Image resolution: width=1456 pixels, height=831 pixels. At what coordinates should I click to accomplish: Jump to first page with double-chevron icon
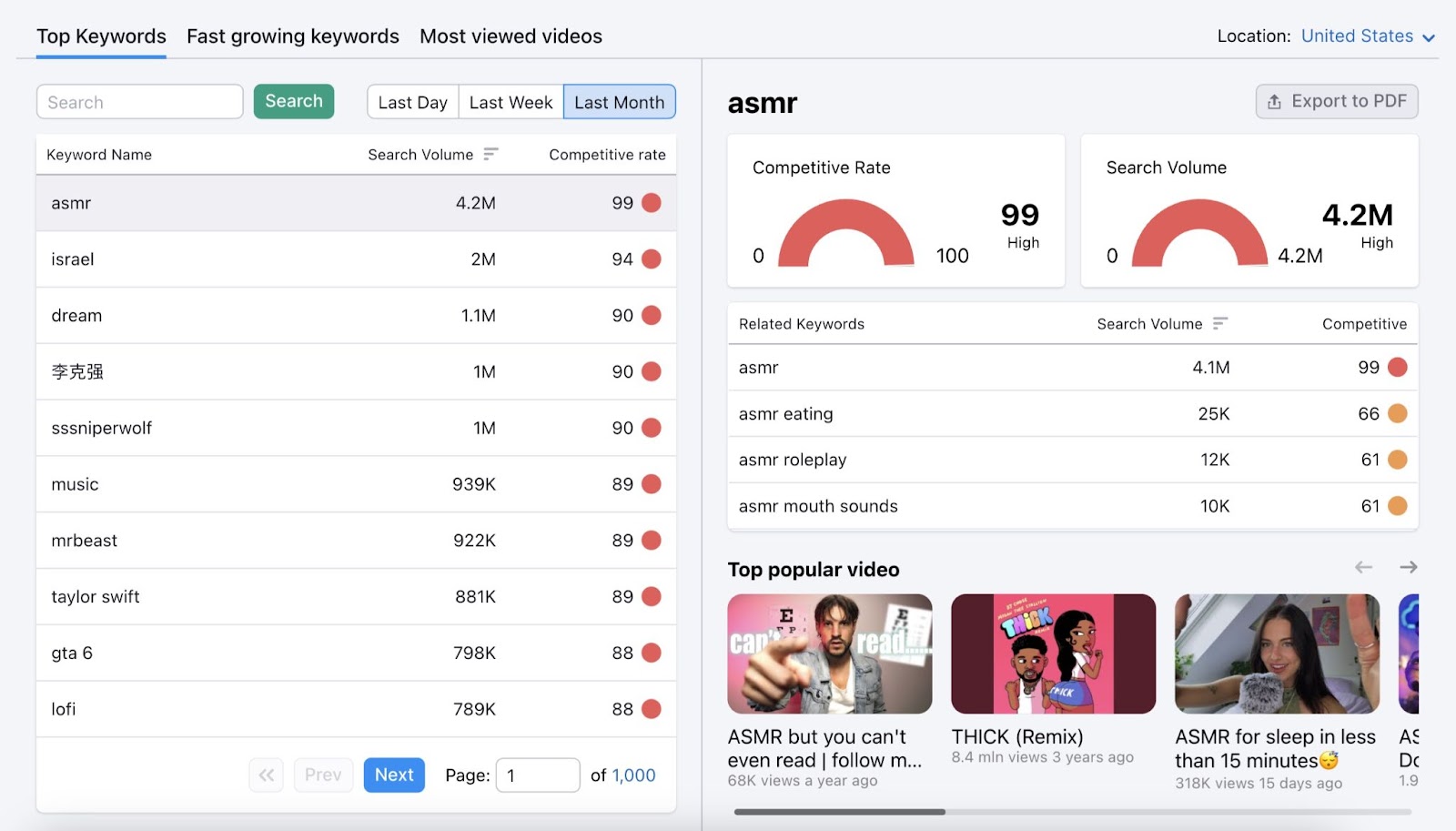[265, 775]
